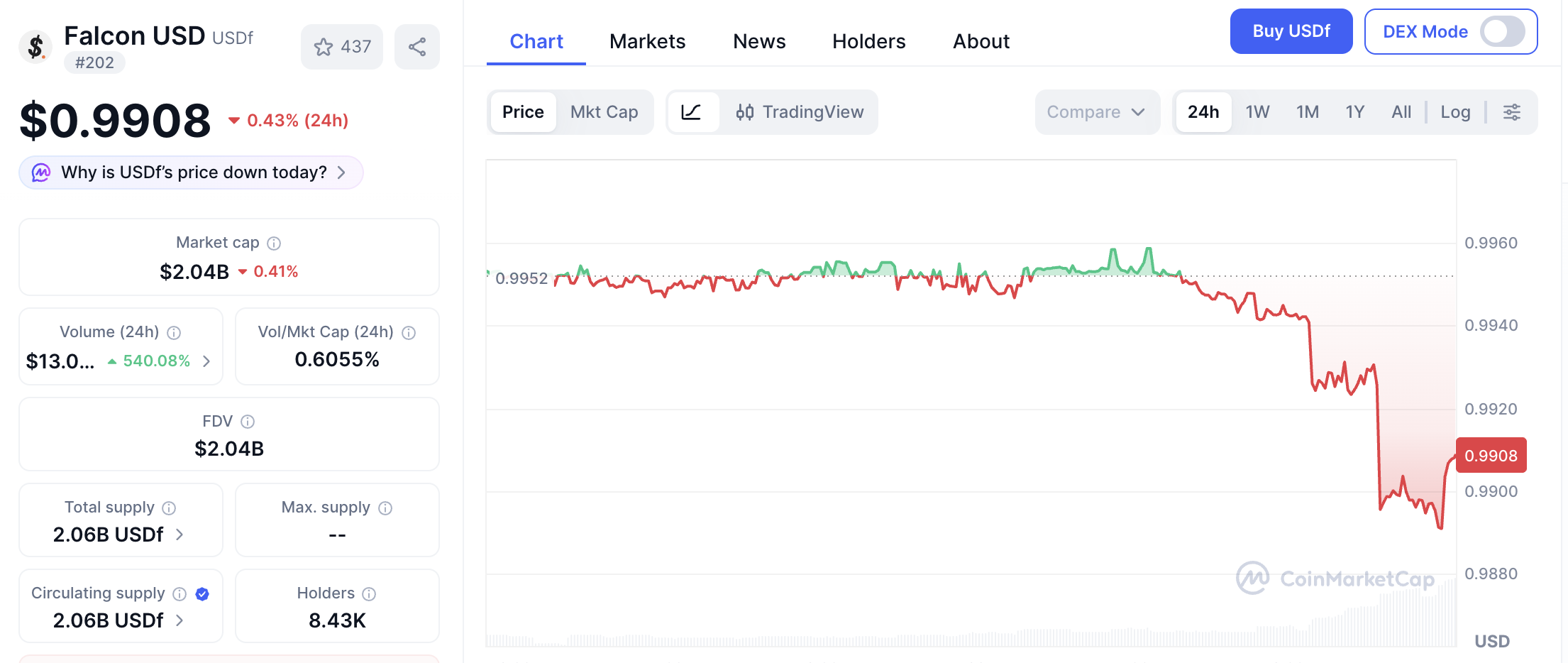Click the FDV info icon
The height and width of the screenshot is (663, 1568).
[248, 422]
